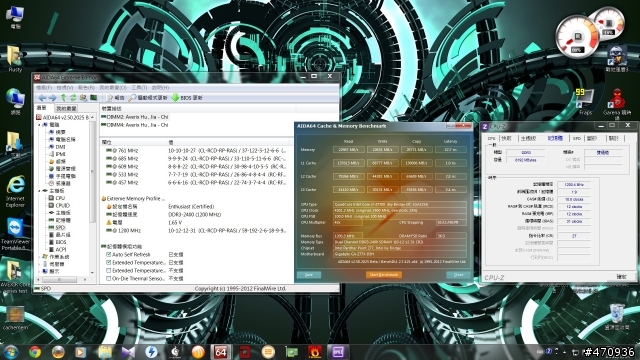
Task: Click the large CPU usage gauge desktop gadget
Action: (x=577, y=37)
